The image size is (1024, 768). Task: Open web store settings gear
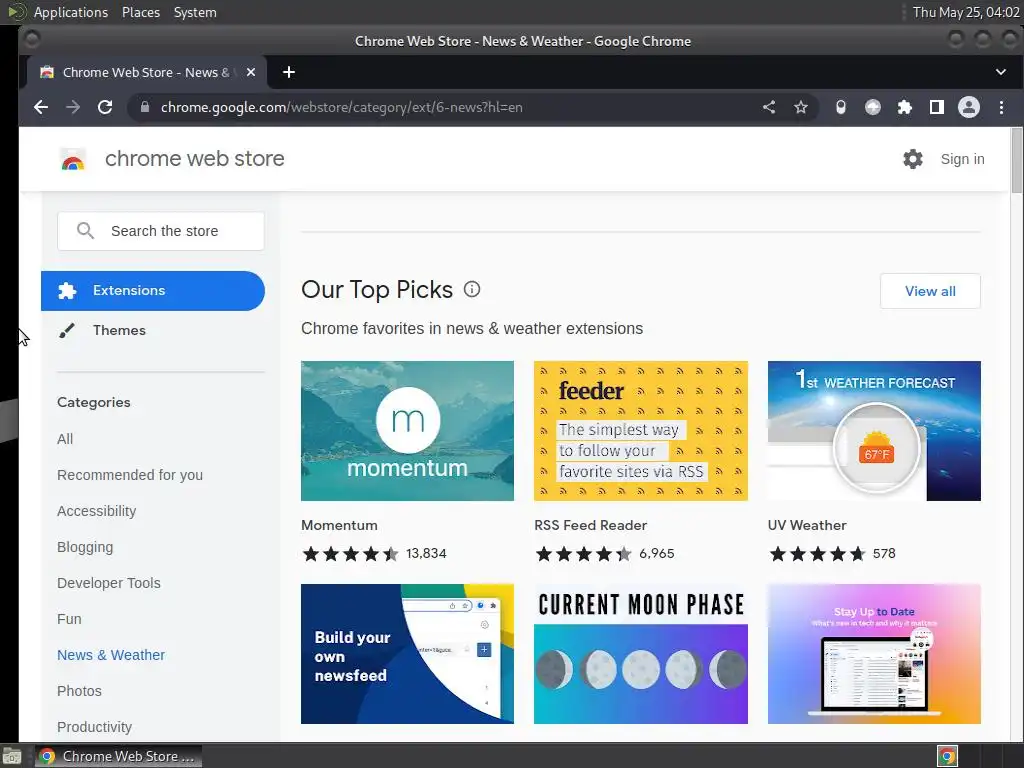(912, 159)
